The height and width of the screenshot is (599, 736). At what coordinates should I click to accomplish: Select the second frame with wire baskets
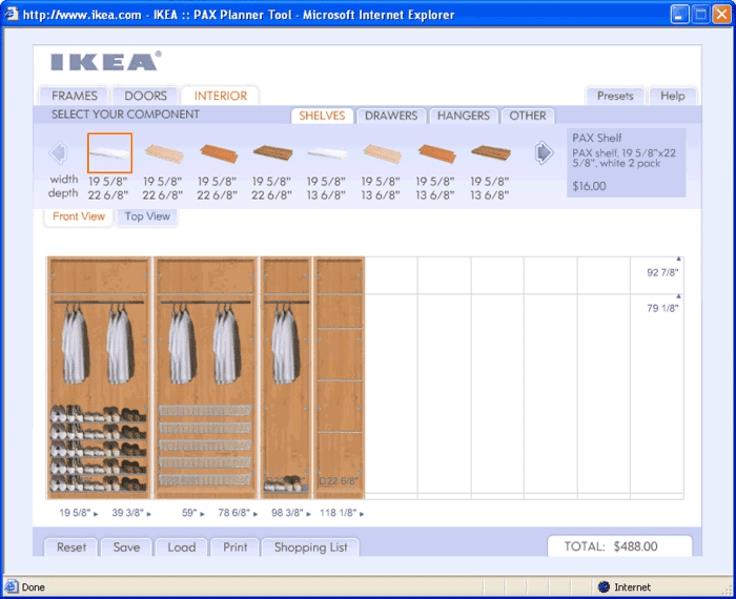coord(206,377)
